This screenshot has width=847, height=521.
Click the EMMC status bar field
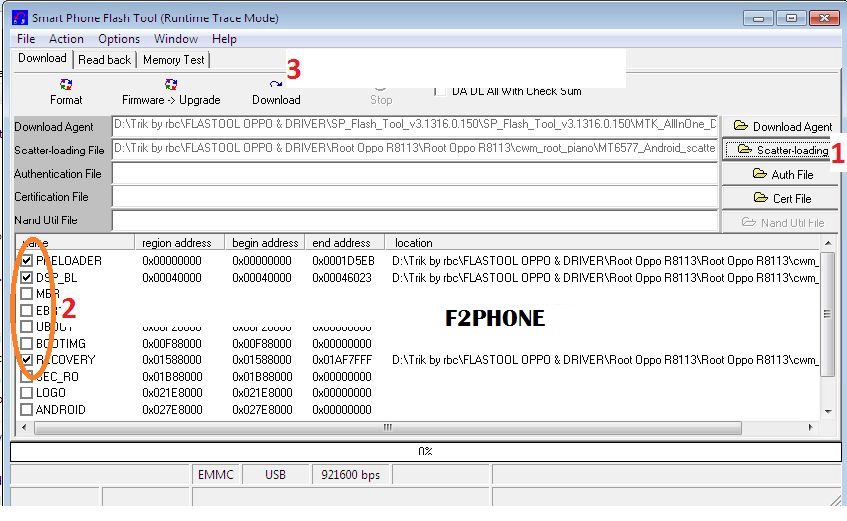coord(216,475)
